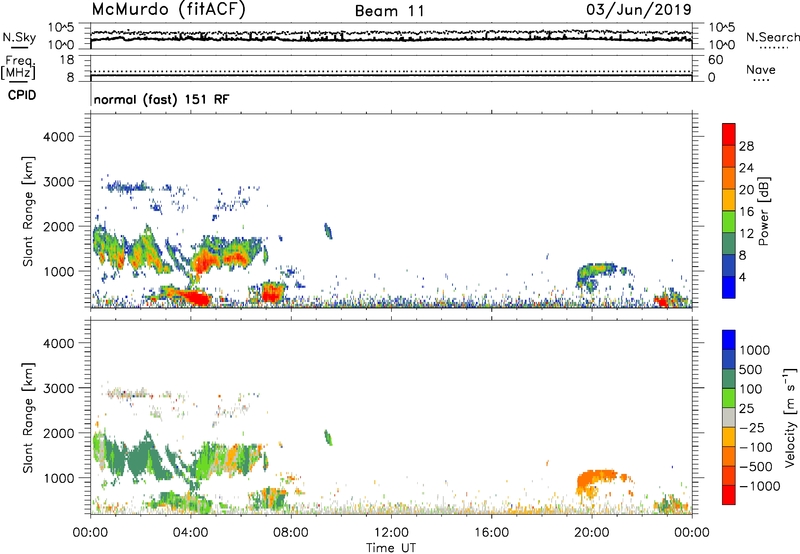Screen dimensions: 800x554
Task: Click the 'N.Search' legend label
Action: pos(772,37)
